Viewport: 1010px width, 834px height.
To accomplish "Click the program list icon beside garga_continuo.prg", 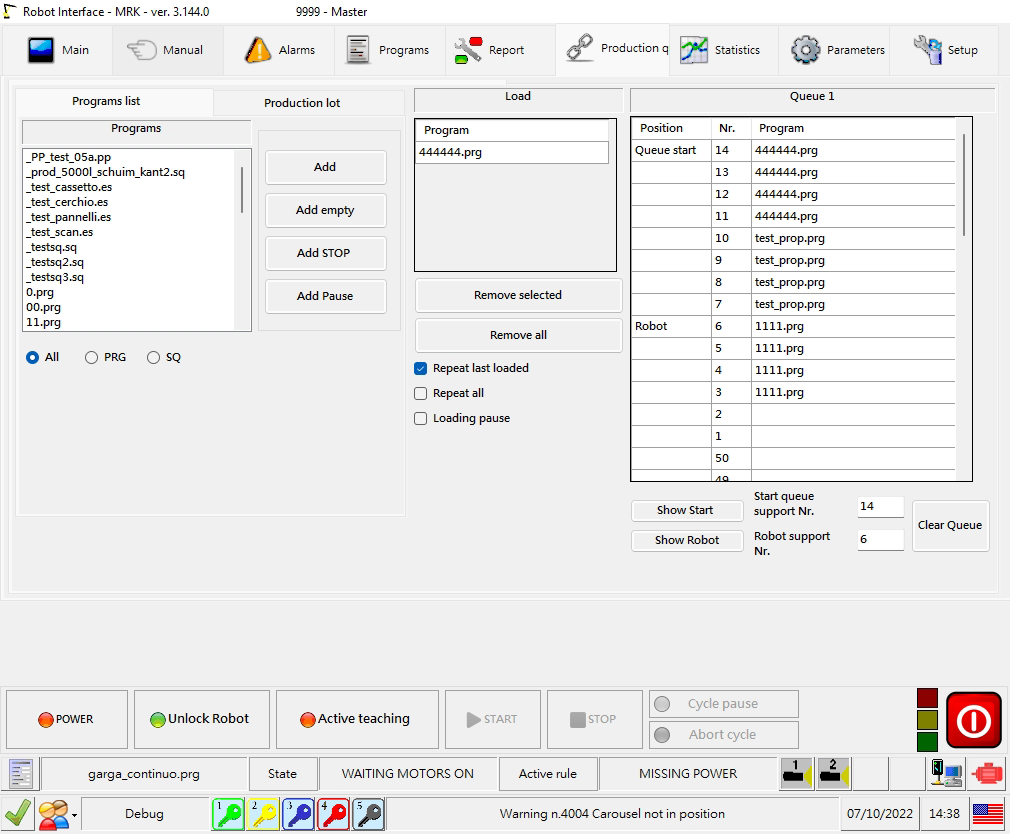I will 21,773.
